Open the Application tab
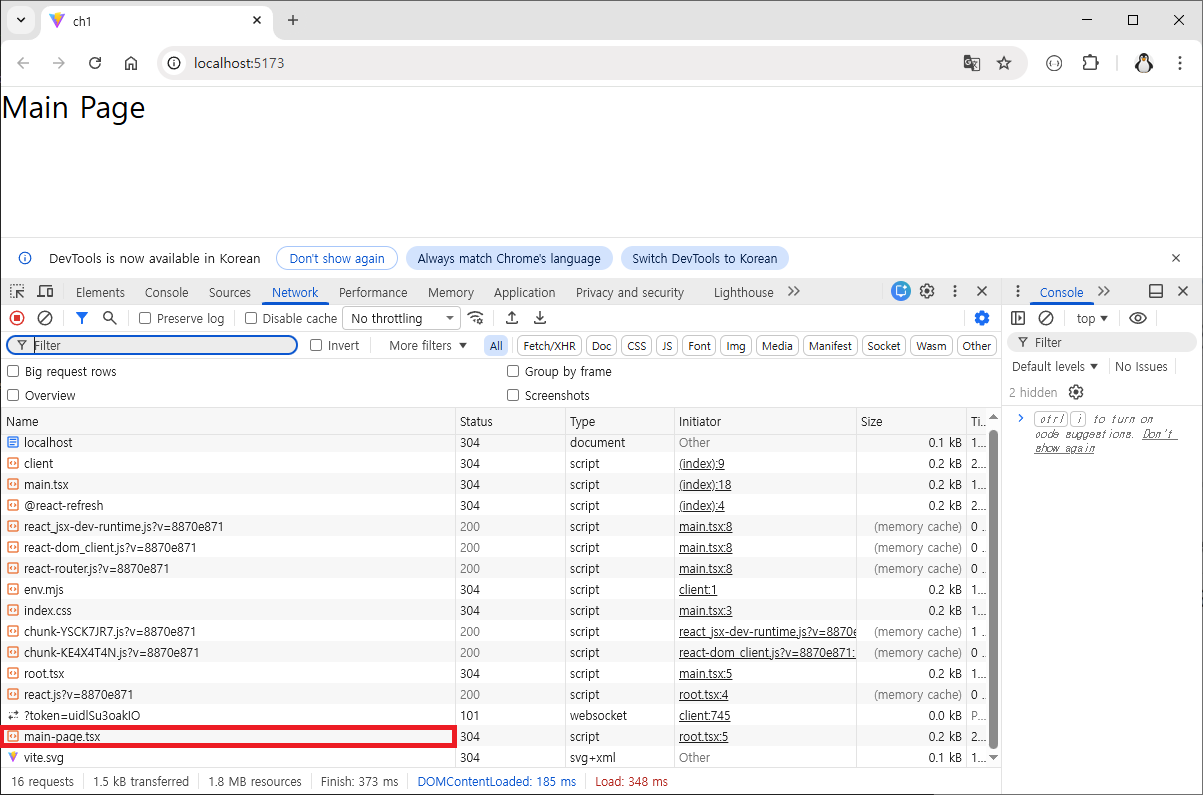This screenshot has width=1203, height=795. (524, 292)
